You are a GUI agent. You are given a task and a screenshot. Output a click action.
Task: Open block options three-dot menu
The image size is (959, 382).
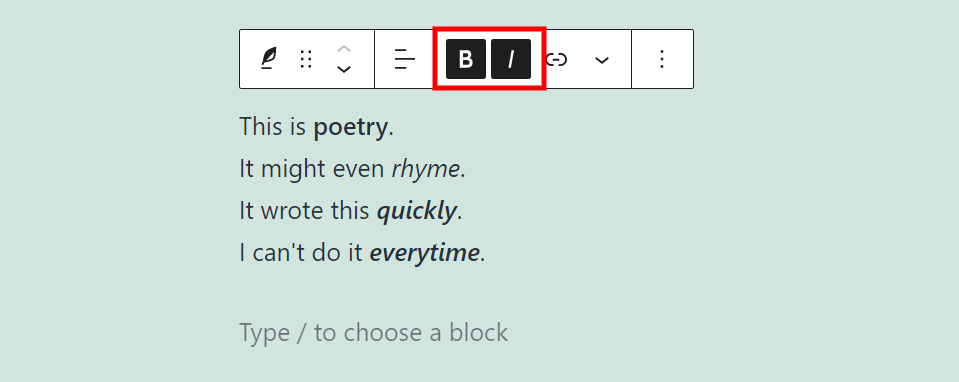coord(662,59)
